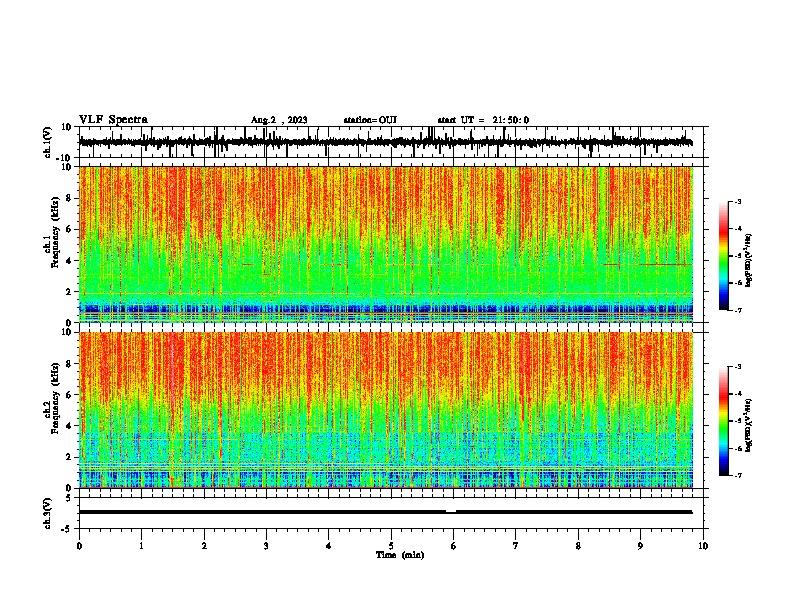
Task: Click the white gap in the ch.3 trace
Action: (451, 512)
